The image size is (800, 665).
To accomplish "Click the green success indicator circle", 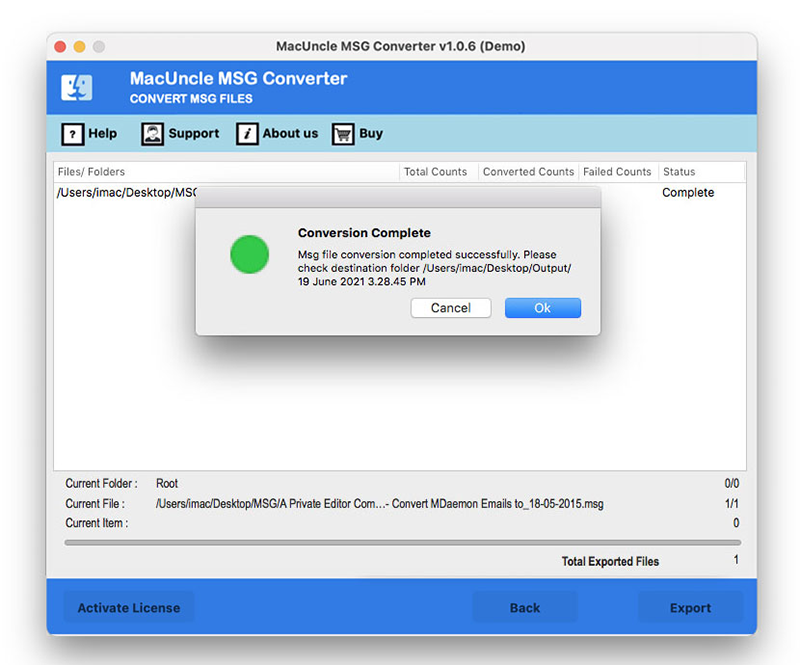I will point(249,254).
